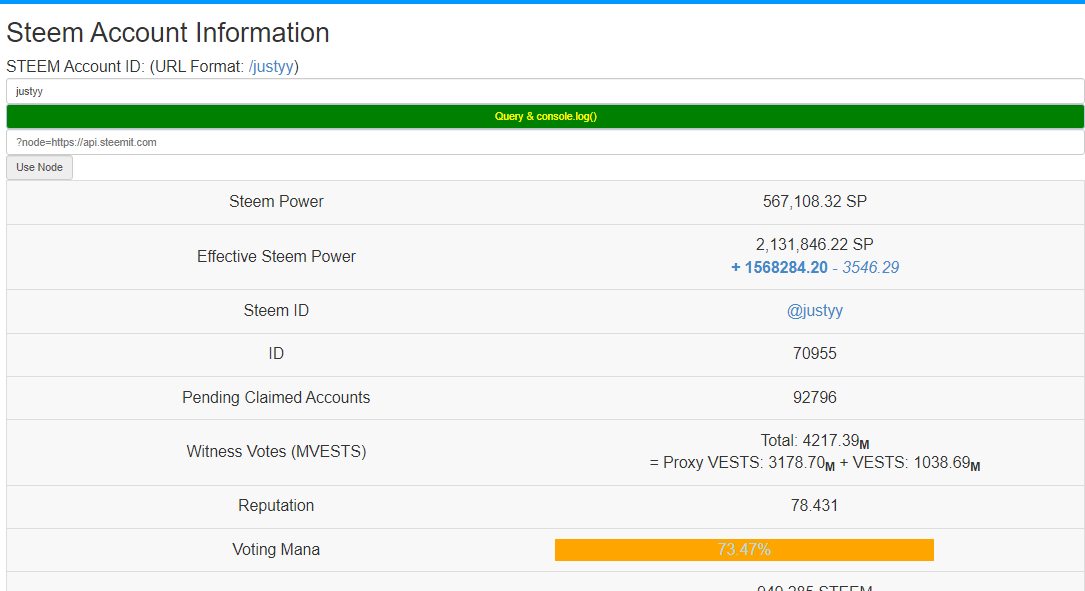
Task: Select the Witness Votes (MVESTS) label
Action: pos(276,451)
